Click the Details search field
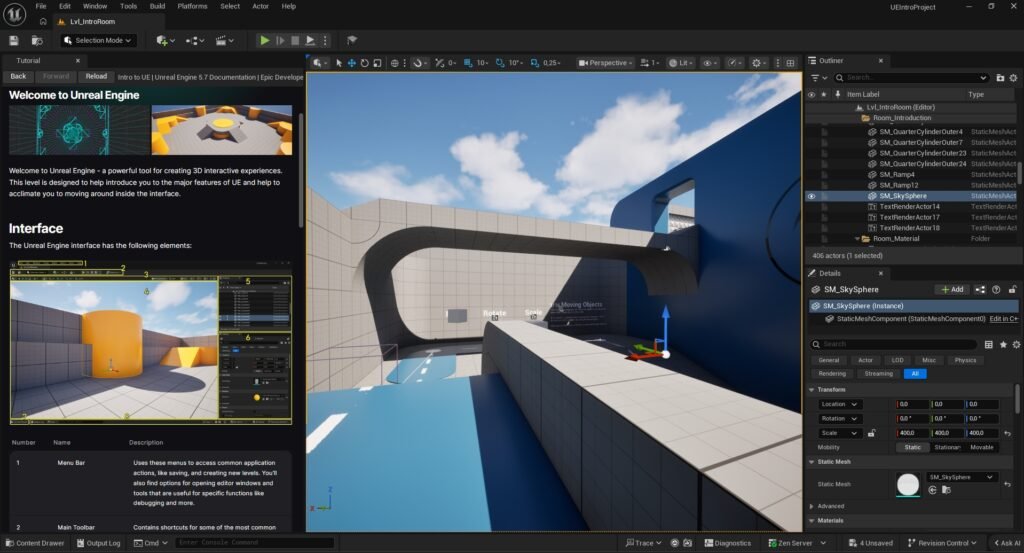Screen dimensions: 1024x553 893,344
